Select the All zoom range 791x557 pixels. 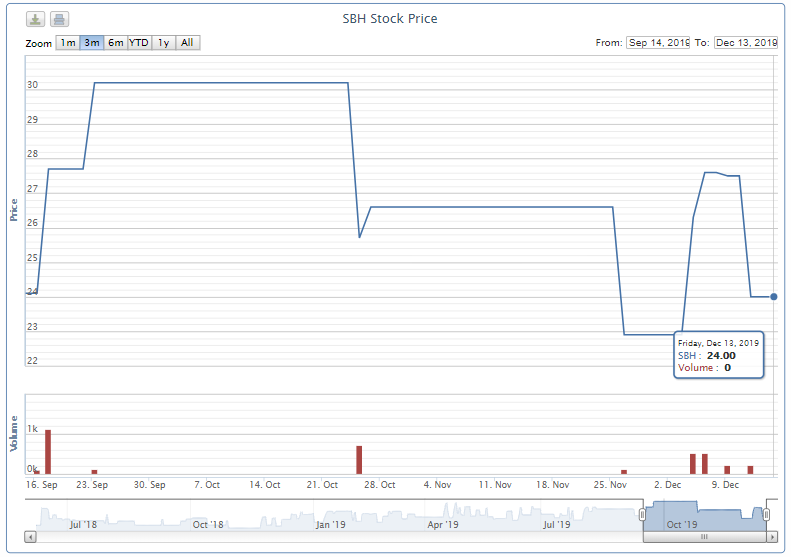[187, 43]
